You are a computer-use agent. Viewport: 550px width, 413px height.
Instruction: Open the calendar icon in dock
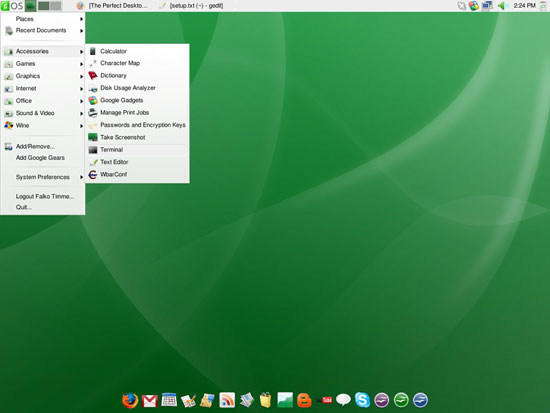point(169,400)
